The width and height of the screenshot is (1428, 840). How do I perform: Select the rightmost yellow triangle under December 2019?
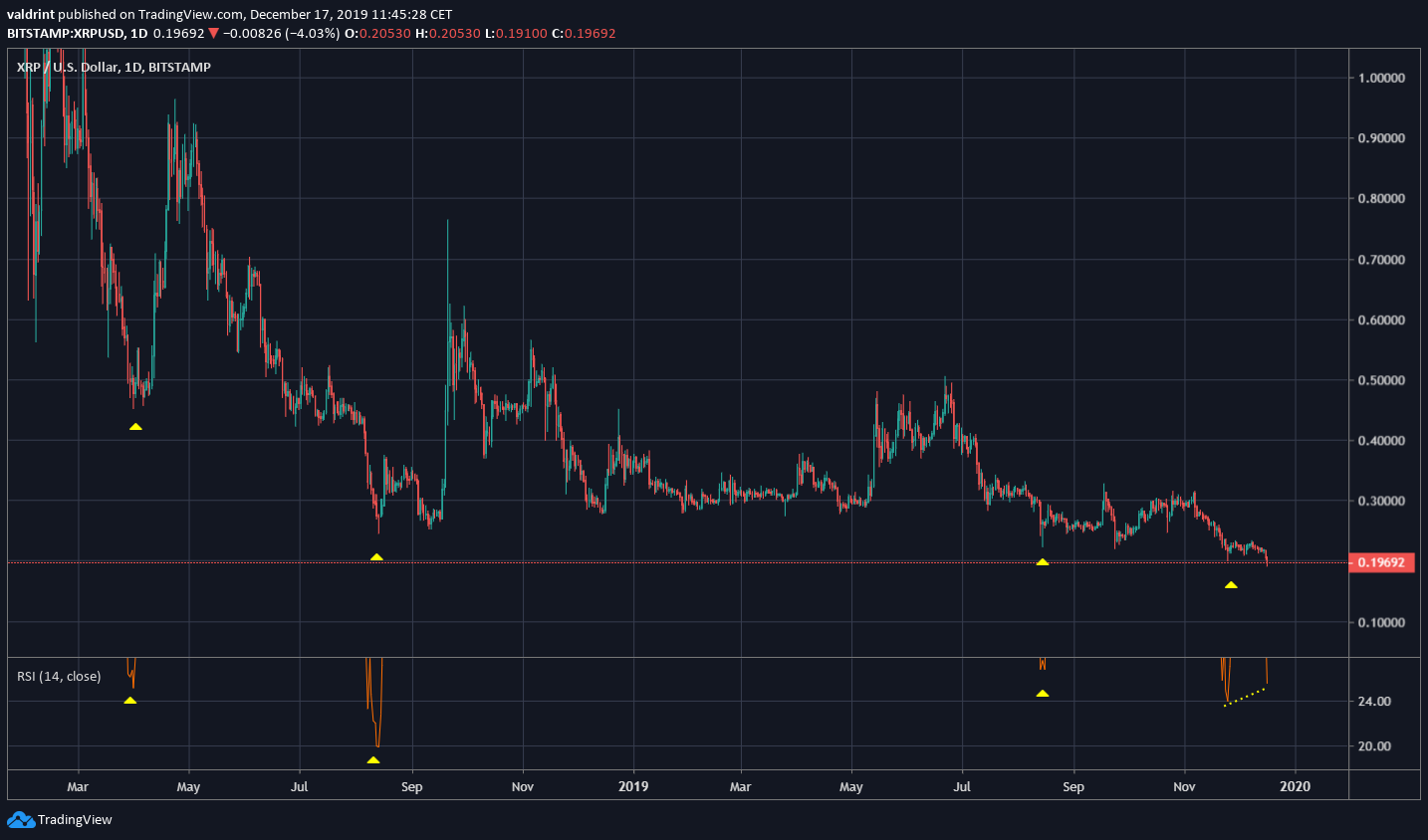[x=1232, y=585]
